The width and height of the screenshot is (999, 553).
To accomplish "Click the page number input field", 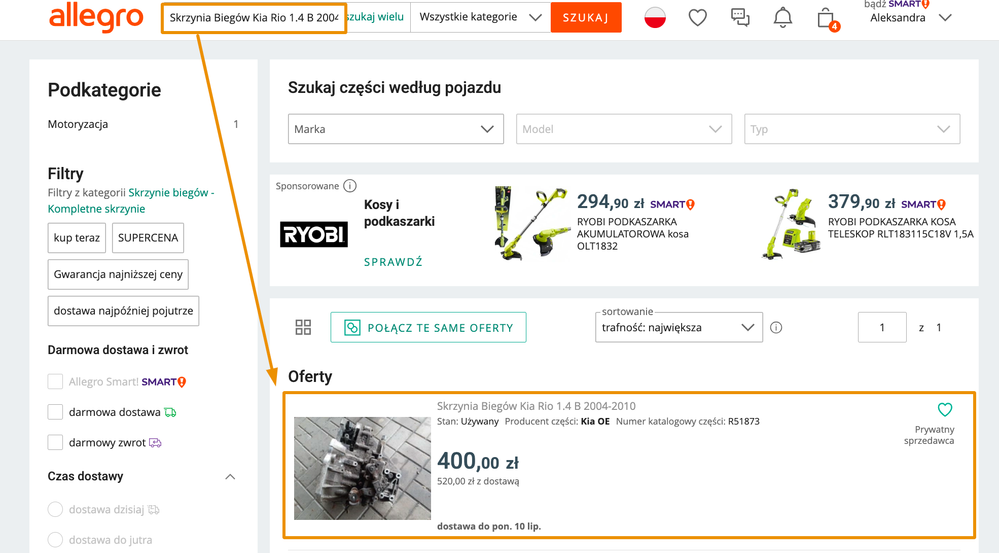I will (882, 327).
